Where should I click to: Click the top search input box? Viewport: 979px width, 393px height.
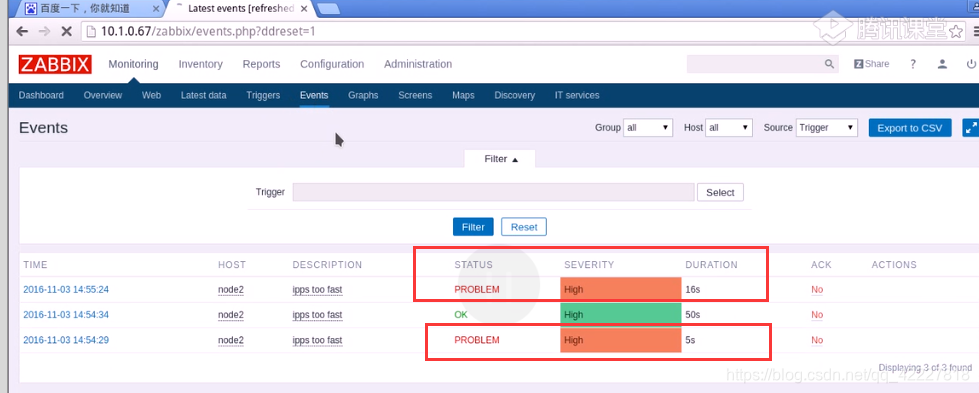pyautogui.click(x=754, y=64)
